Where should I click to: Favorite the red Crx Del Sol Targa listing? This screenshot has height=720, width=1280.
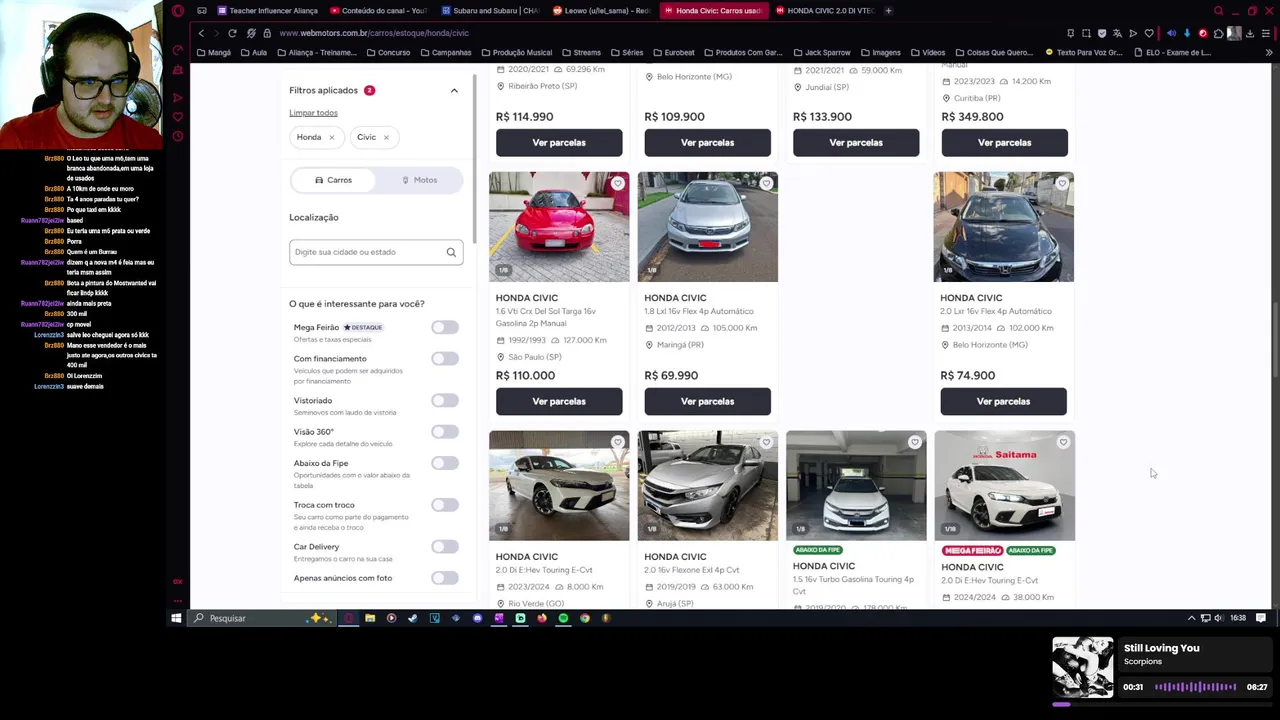[x=618, y=183]
